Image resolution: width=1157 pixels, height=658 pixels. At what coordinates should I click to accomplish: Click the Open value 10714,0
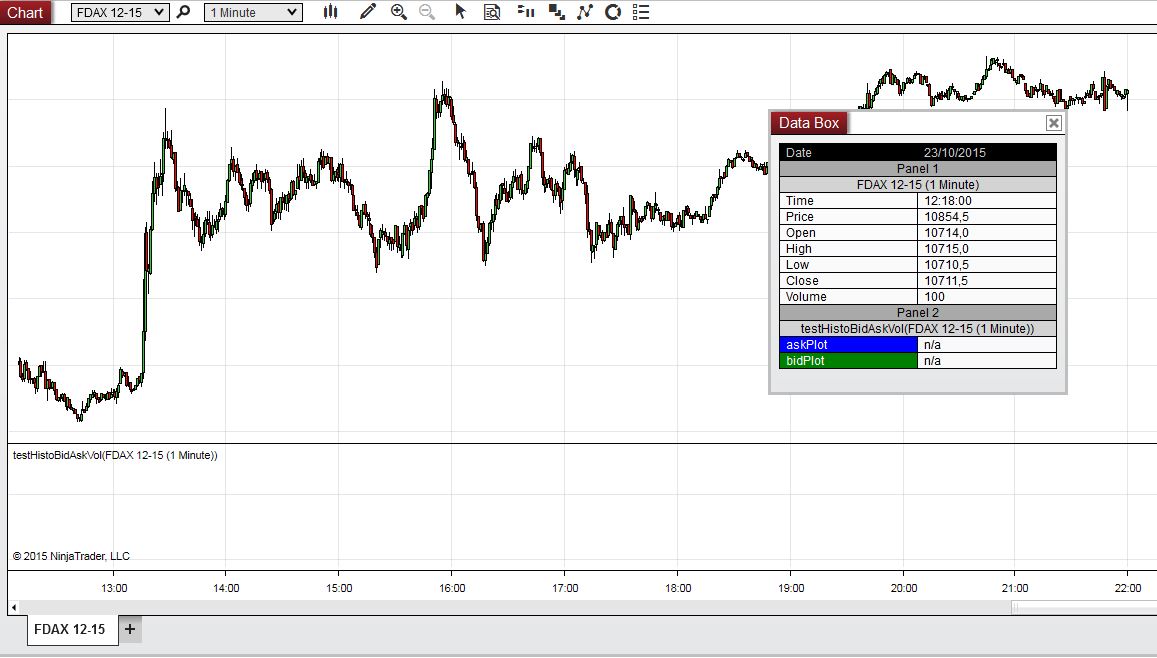[947, 233]
